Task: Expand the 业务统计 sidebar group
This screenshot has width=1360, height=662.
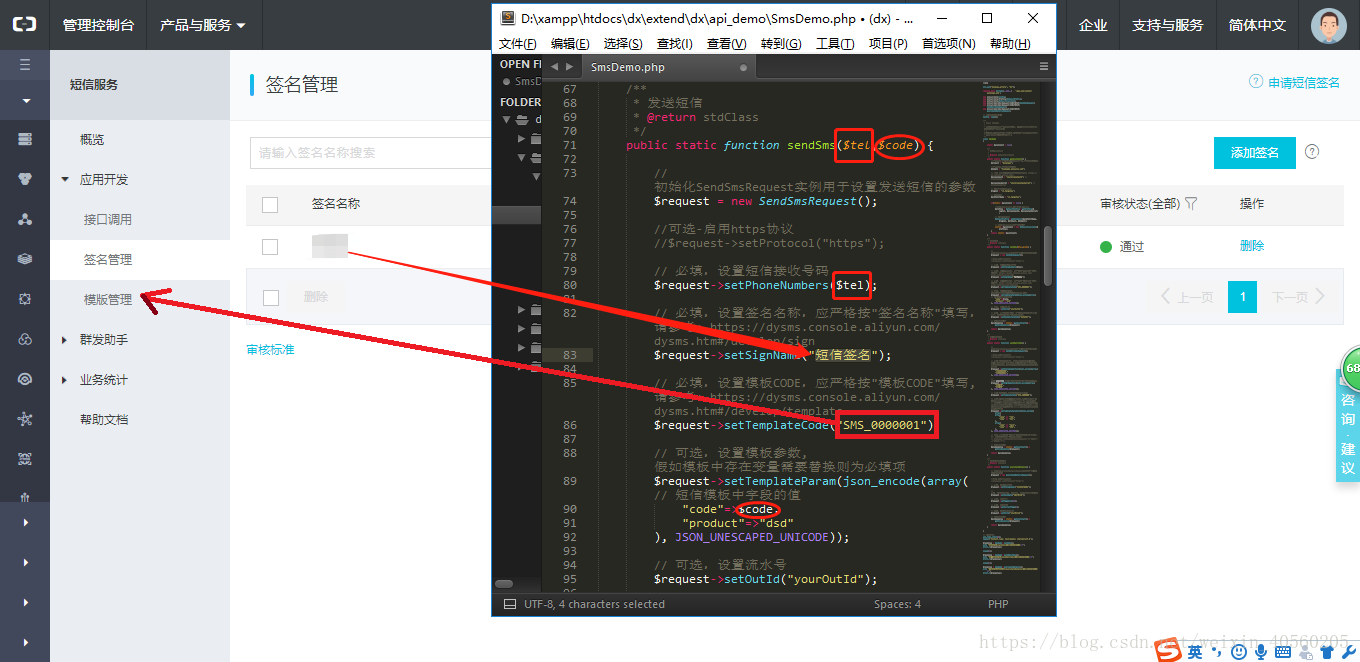Action: tap(65, 380)
